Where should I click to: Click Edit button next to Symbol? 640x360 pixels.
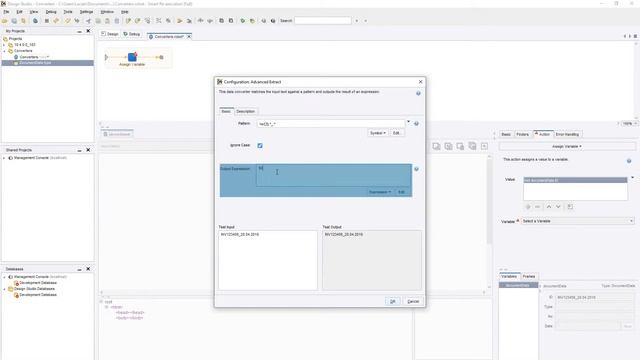tap(396, 133)
